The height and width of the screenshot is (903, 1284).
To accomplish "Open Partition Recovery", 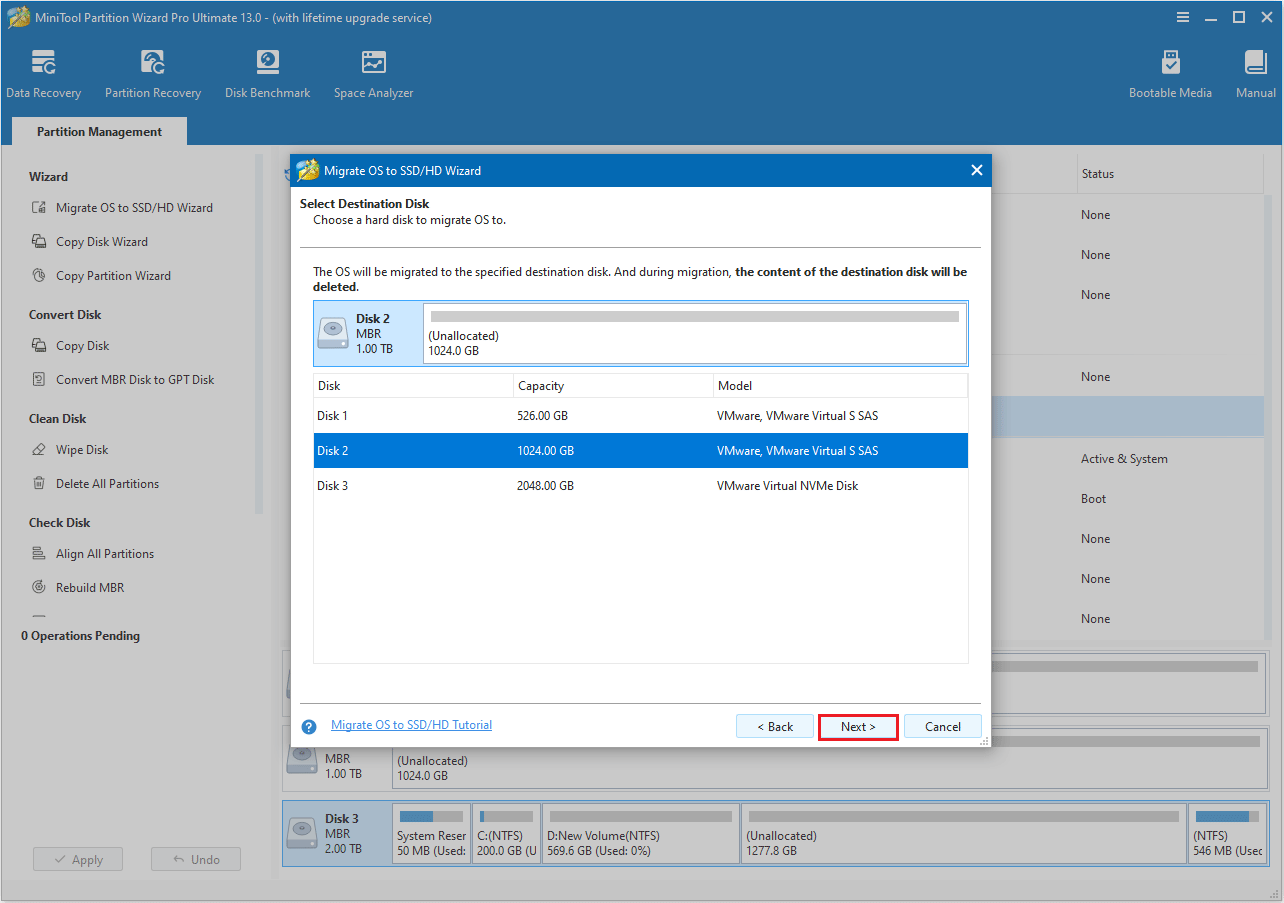I will (x=152, y=72).
